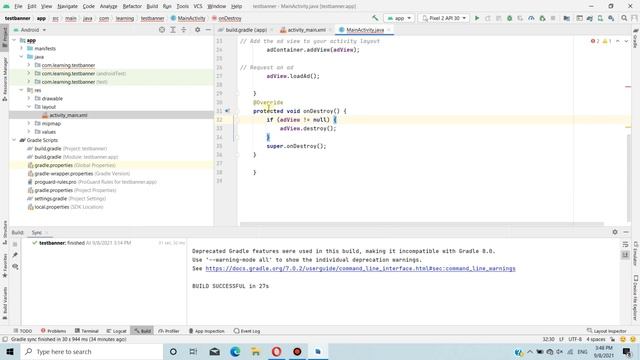Expand the mipmap folder
The height and width of the screenshot is (360, 640).
pyautogui.click(x=29, y=123)
